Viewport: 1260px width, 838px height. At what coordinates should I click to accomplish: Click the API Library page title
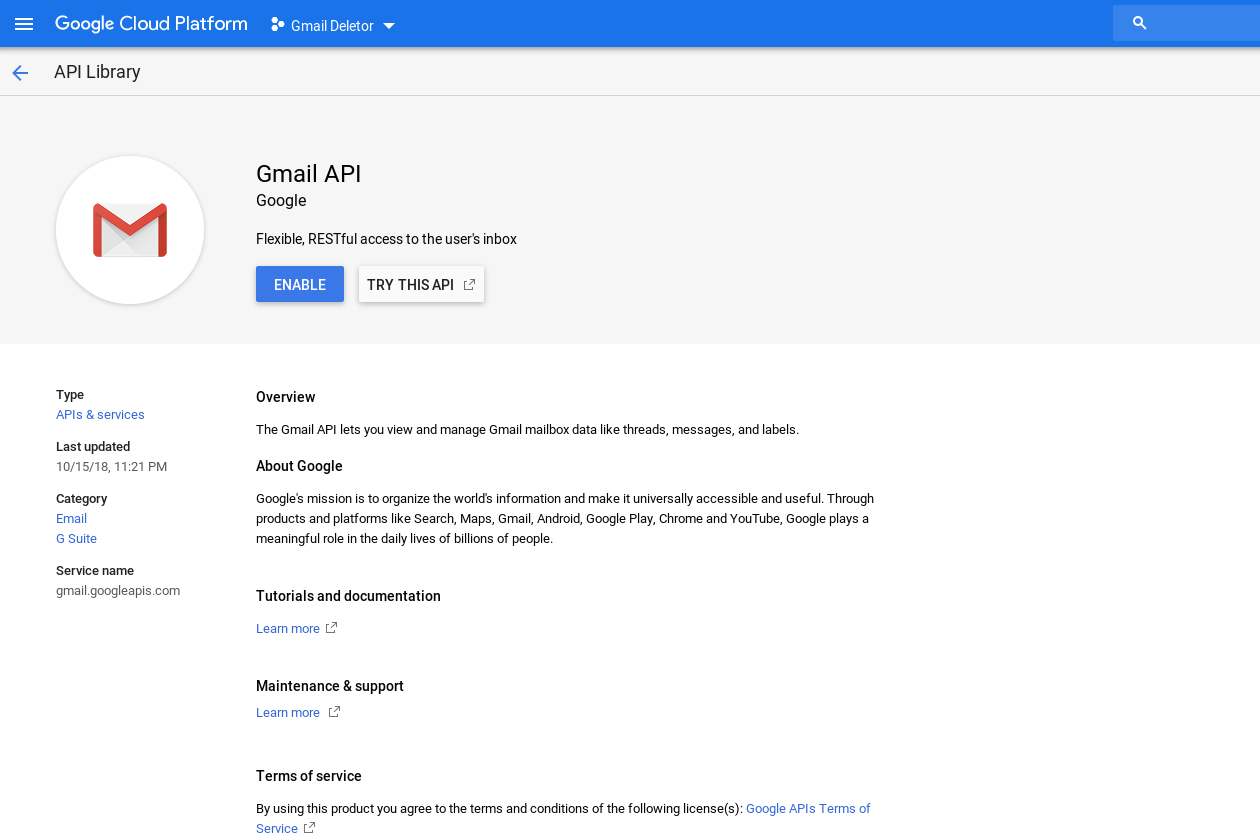click(x=97, y=72)
